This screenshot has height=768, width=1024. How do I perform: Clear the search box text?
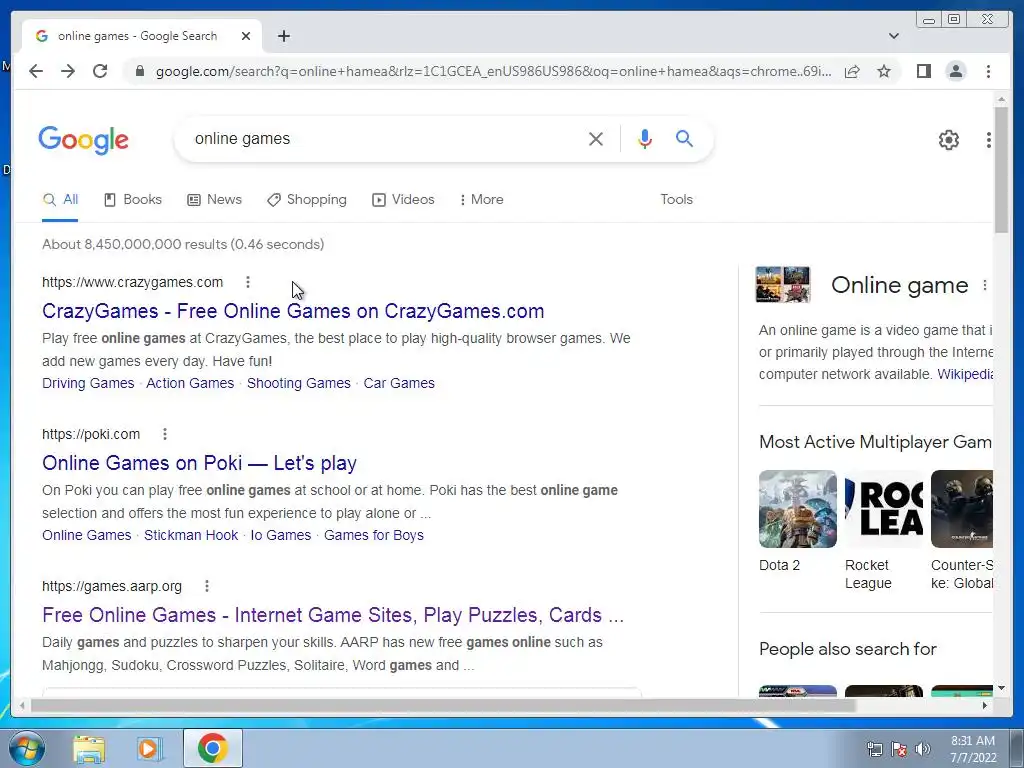pos(595,138)
